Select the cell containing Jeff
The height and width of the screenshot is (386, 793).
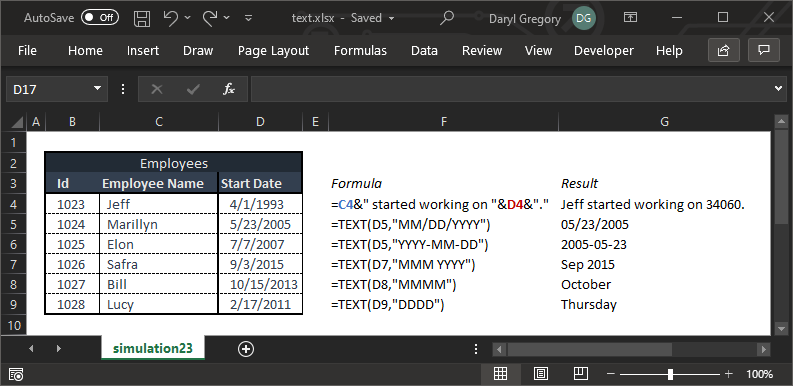coord(159,204)
